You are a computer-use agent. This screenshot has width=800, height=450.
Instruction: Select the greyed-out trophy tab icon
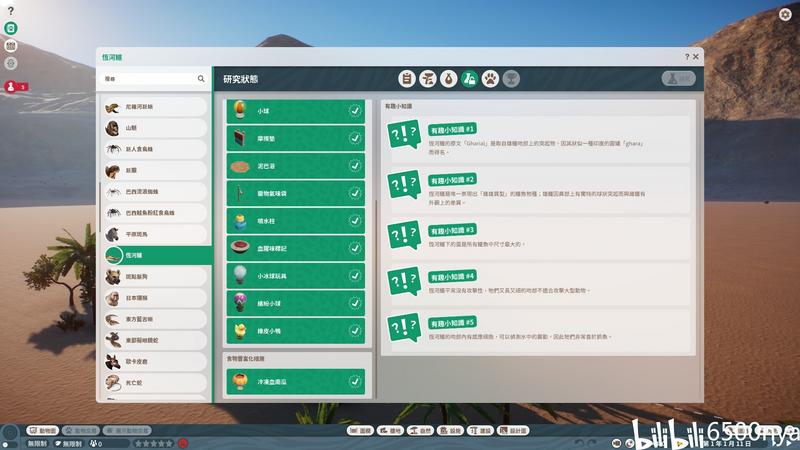click(511, 79)
